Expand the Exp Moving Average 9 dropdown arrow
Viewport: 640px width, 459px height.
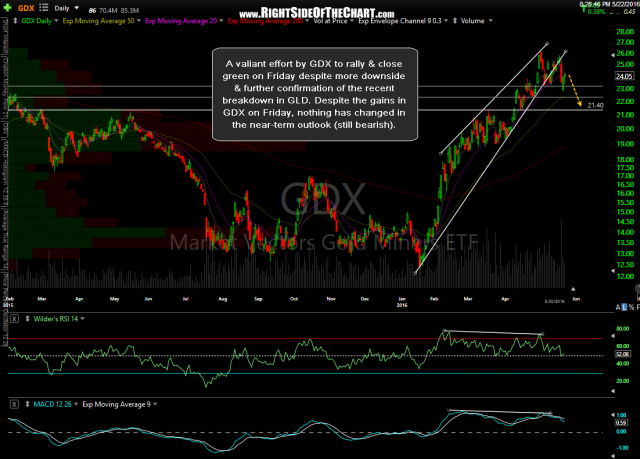pyautogui.click(x=155, y=404)
